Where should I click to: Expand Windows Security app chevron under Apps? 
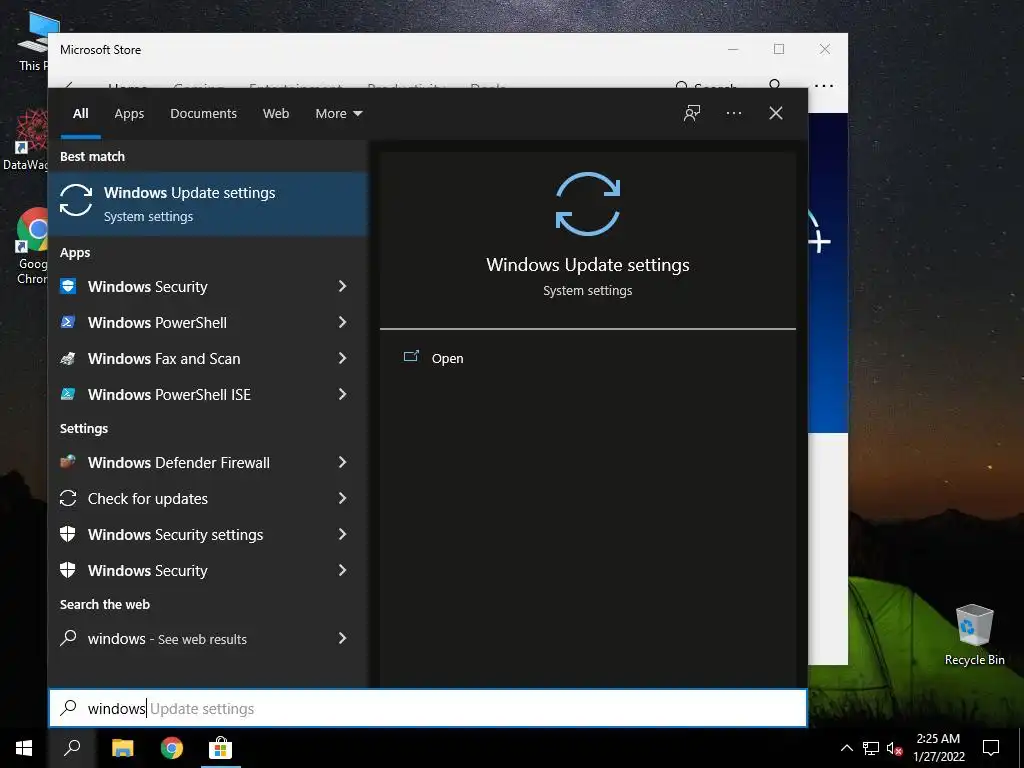[342, 286]
